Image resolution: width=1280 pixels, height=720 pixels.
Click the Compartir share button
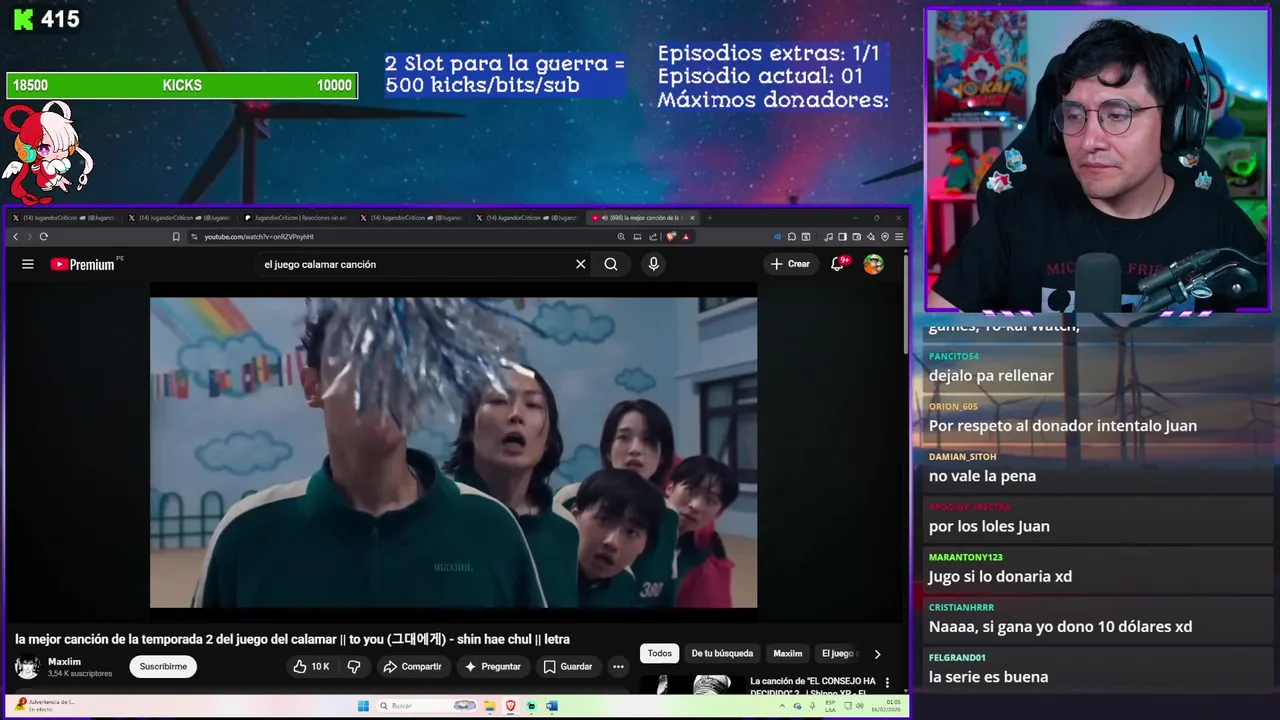(412, 667)
